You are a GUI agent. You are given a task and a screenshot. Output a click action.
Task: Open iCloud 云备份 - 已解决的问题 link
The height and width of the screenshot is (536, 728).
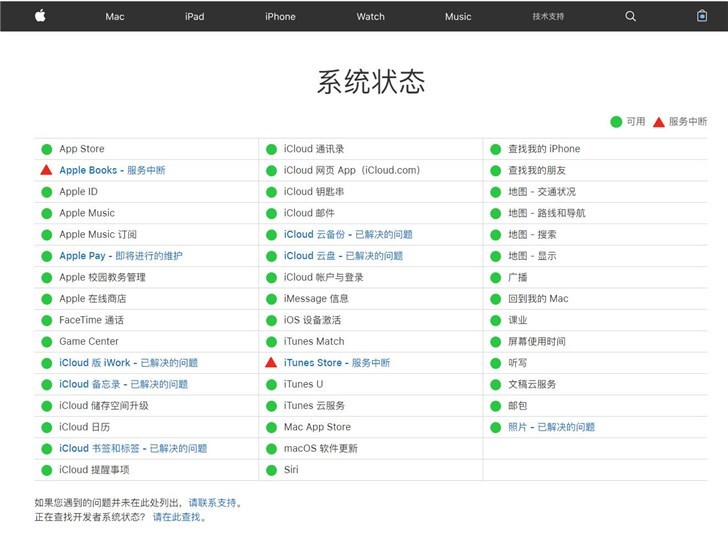click(x=348, y=235)
